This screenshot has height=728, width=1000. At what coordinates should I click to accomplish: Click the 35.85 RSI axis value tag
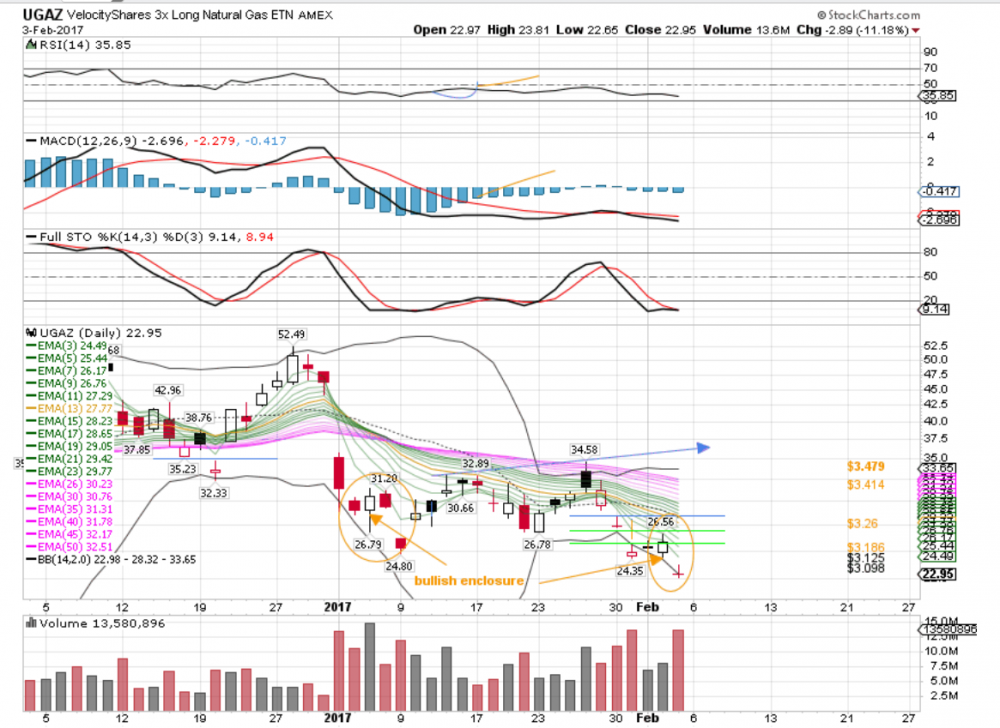938,96
